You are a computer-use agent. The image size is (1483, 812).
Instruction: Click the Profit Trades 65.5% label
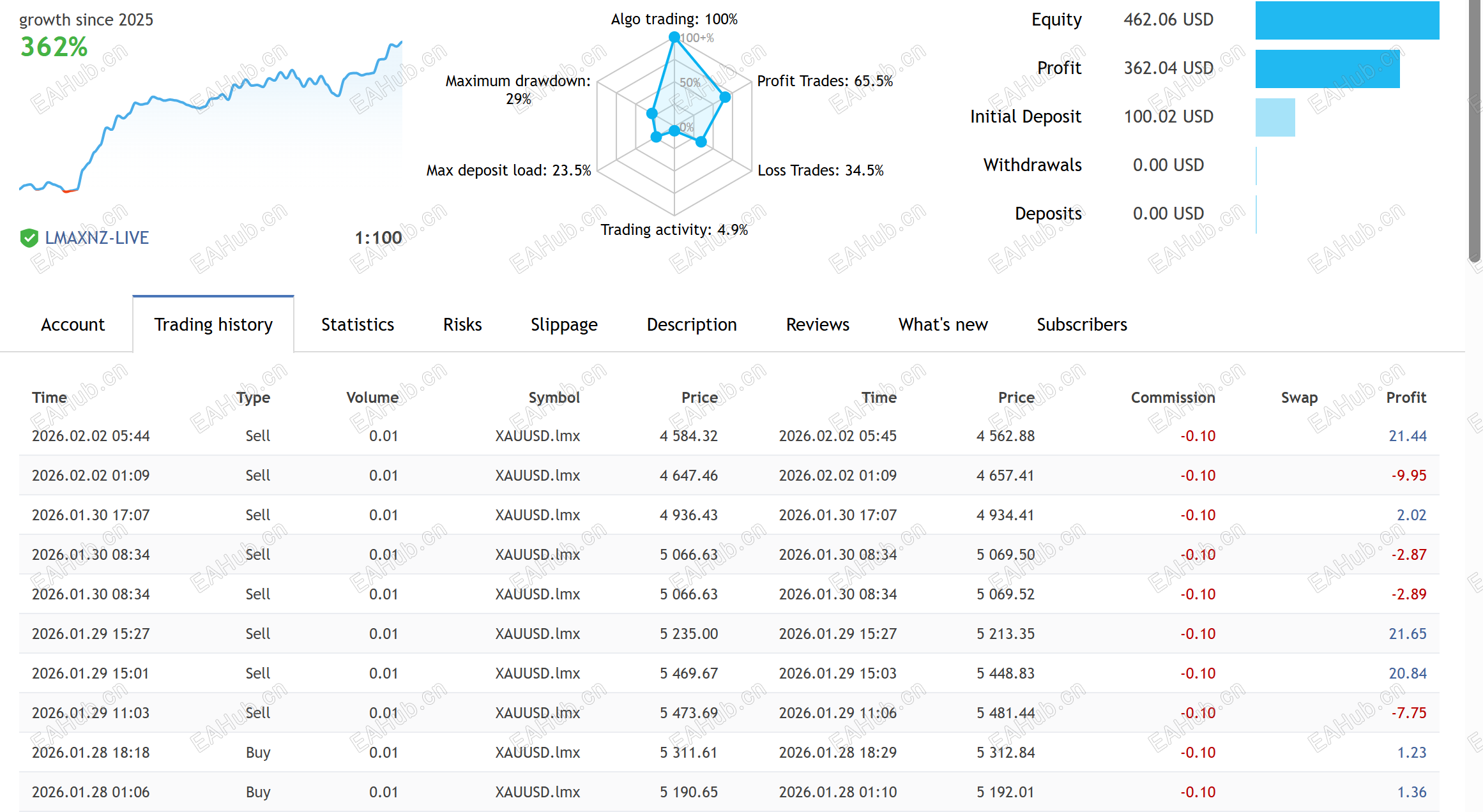pos(825,81)
